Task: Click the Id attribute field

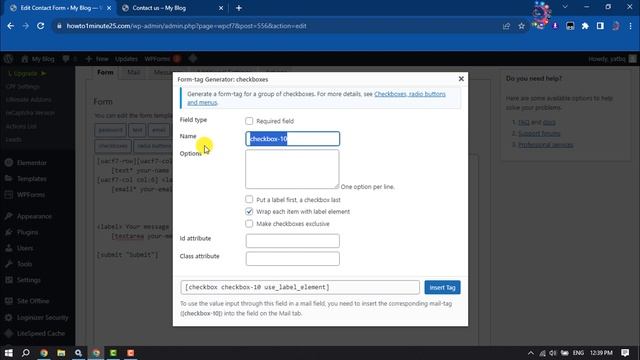Action: pyautogui.click(x=293, y=241)
